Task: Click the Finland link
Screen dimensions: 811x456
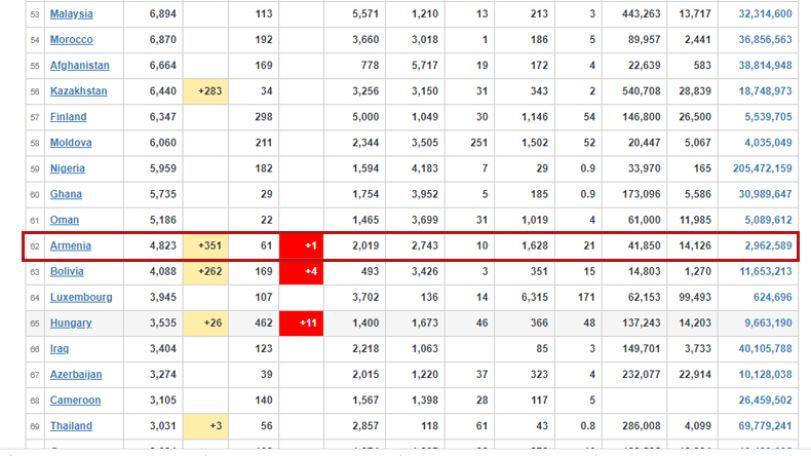Action: tap(68, 117)
